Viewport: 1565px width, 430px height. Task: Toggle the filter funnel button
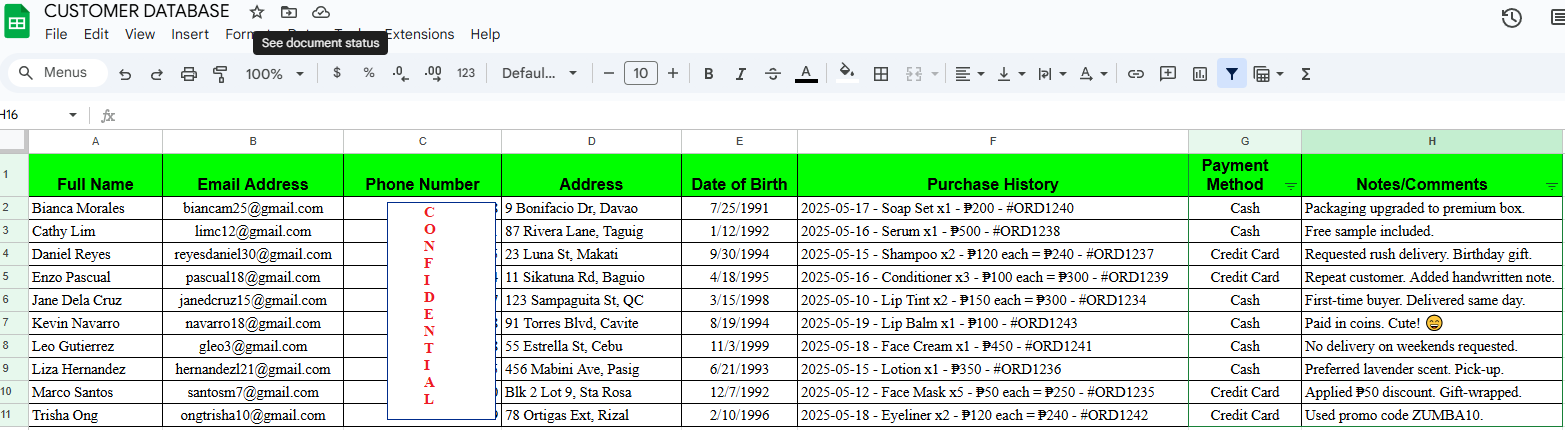coord(1232,74)
